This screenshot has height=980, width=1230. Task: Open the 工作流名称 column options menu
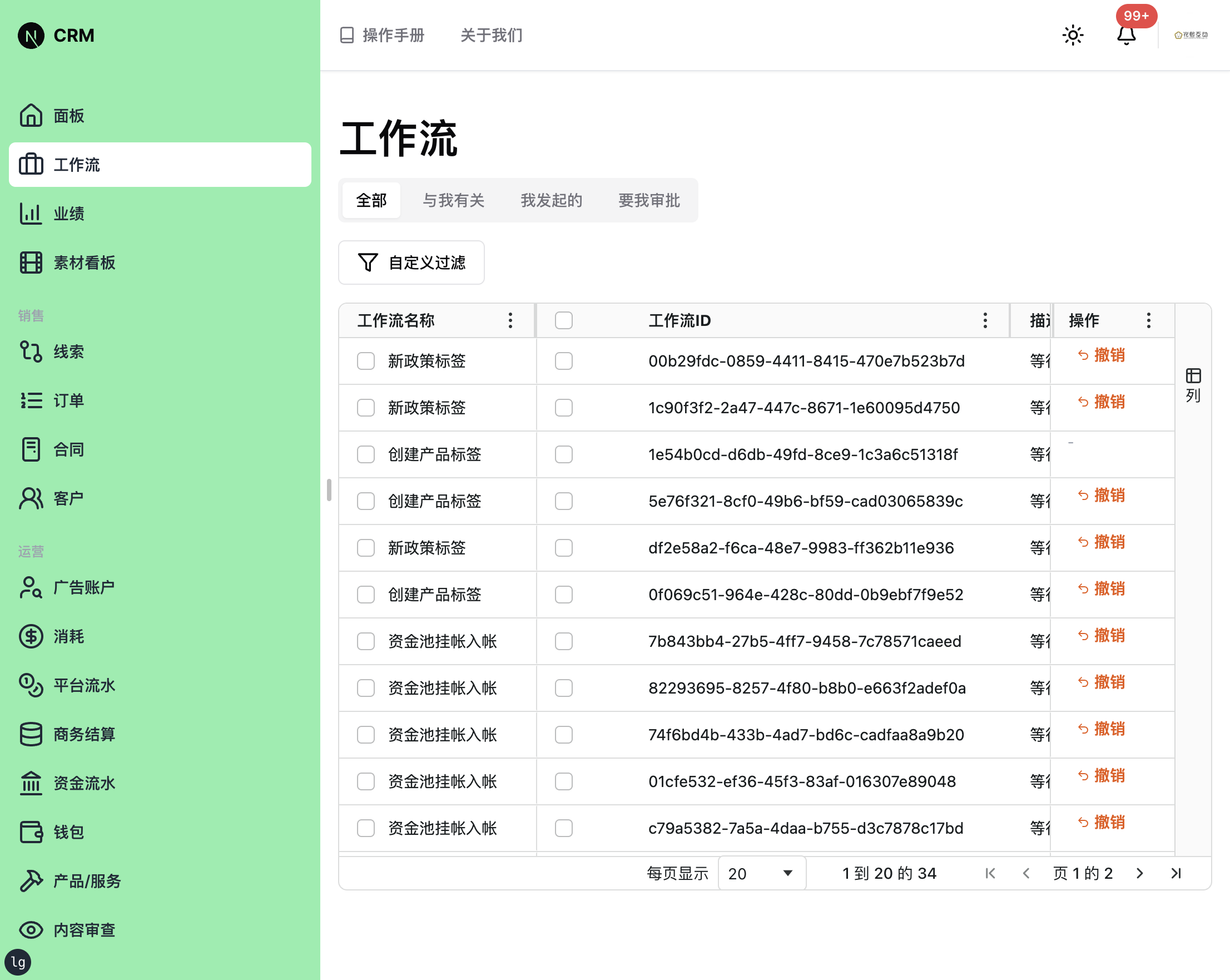pos(509,320)
